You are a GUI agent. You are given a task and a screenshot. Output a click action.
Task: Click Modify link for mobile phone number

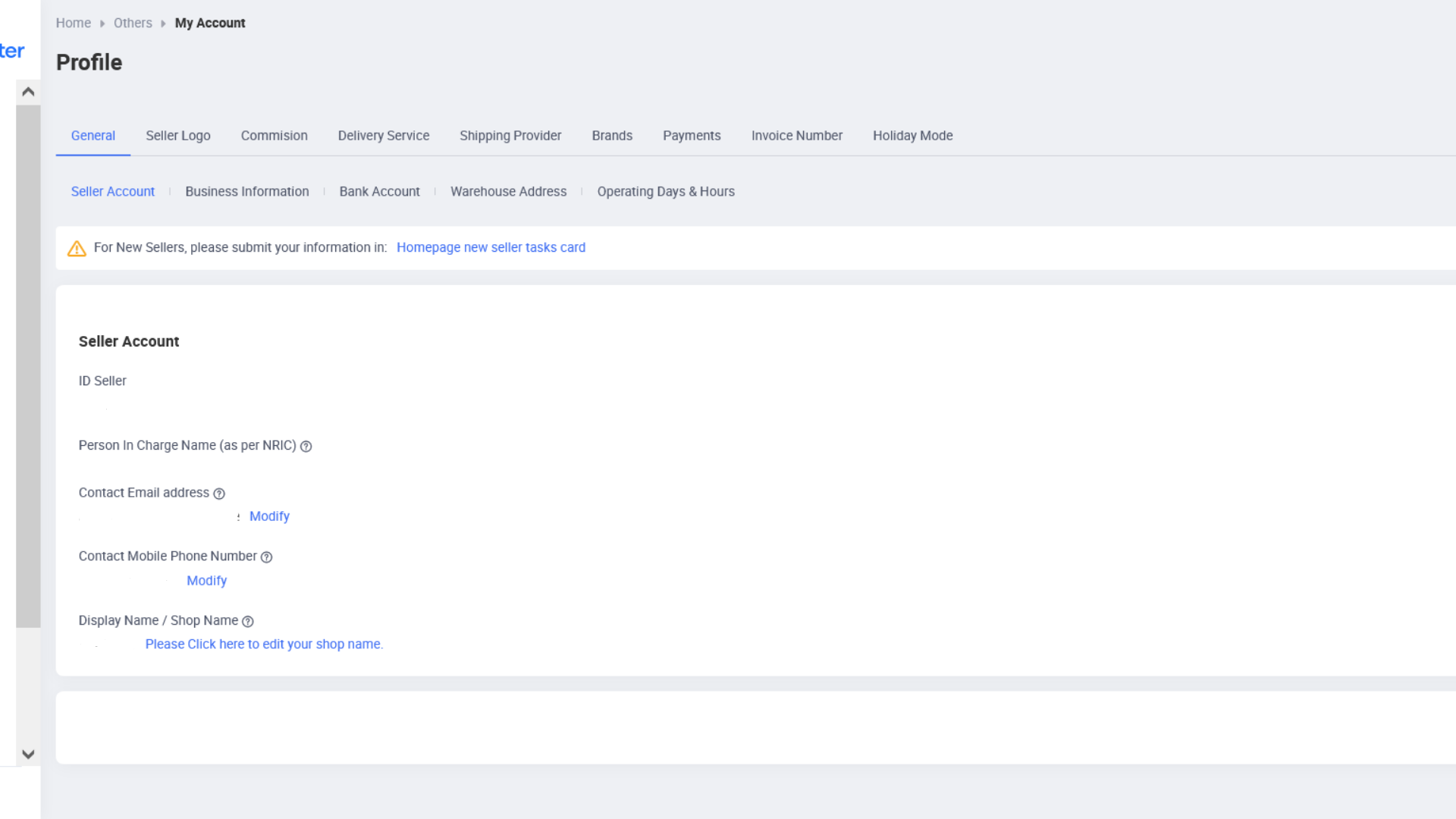click(x=206, y=581)
